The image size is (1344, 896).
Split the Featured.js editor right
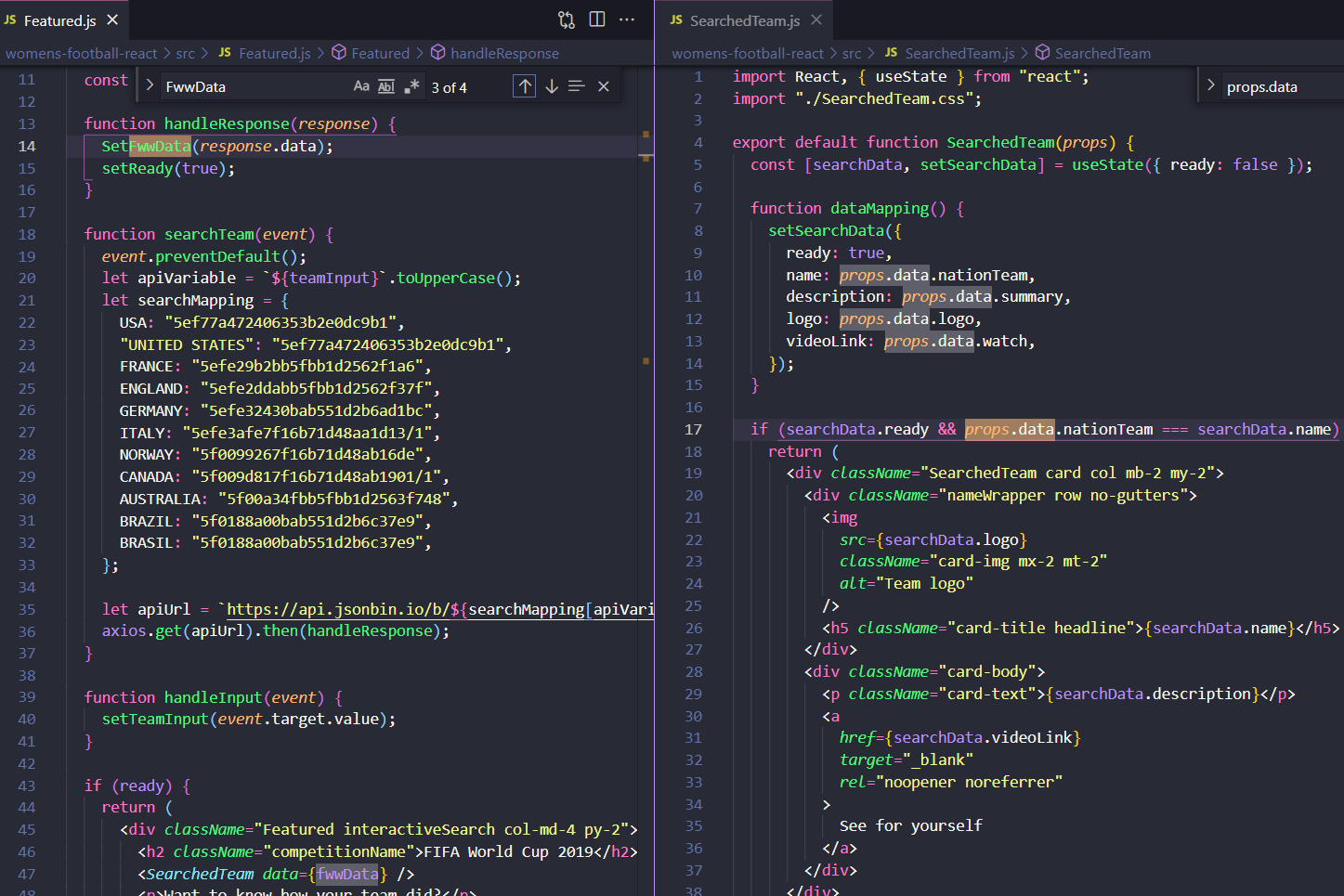tap(597, 19)
